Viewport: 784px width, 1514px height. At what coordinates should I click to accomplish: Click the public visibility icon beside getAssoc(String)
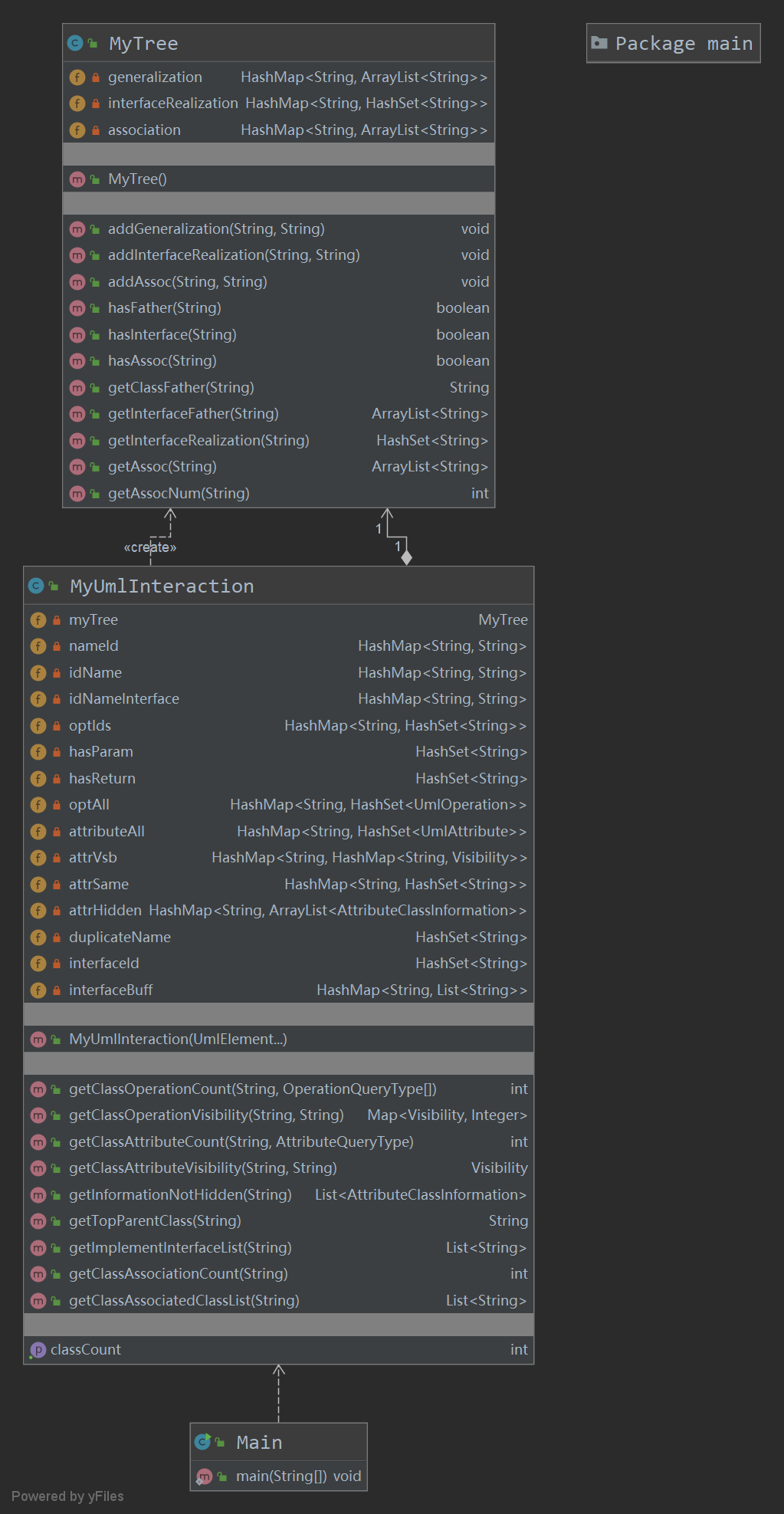pos(95,467)
